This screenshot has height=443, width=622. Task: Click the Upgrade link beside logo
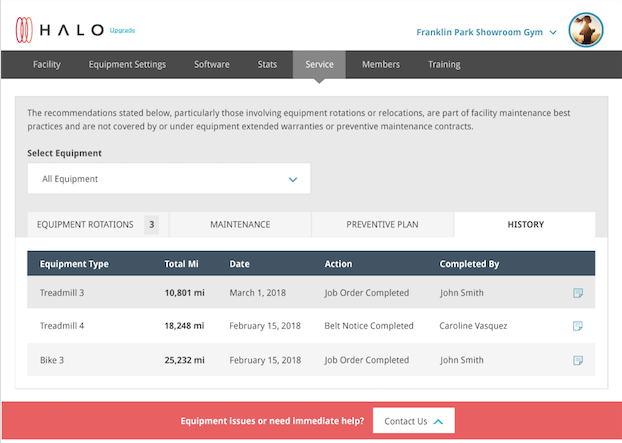[x=122, y=31]
